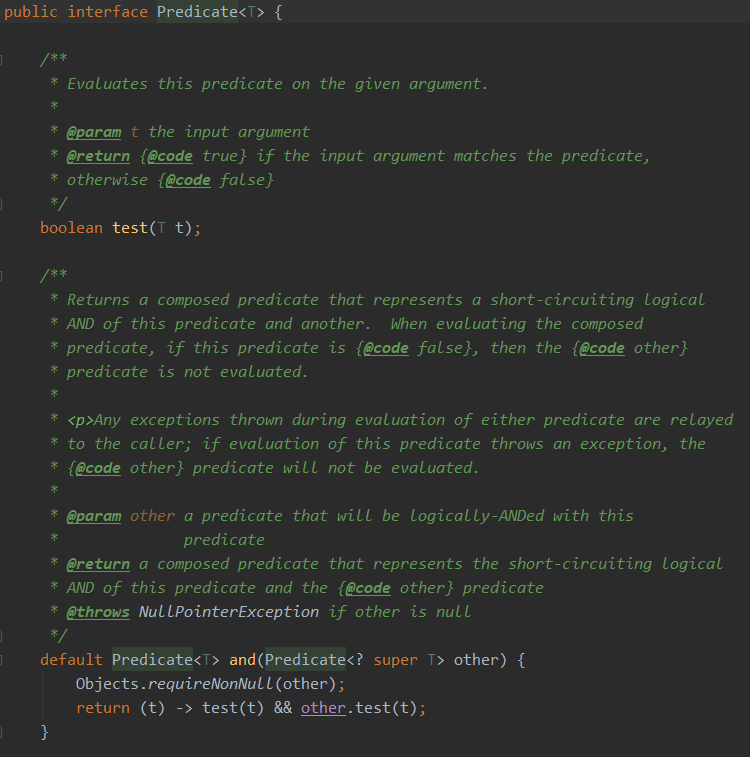Click 'evaluated.' in 'predicate is not evaluated.'
This screenshot has height=757, width=750.
click(264, 372)
